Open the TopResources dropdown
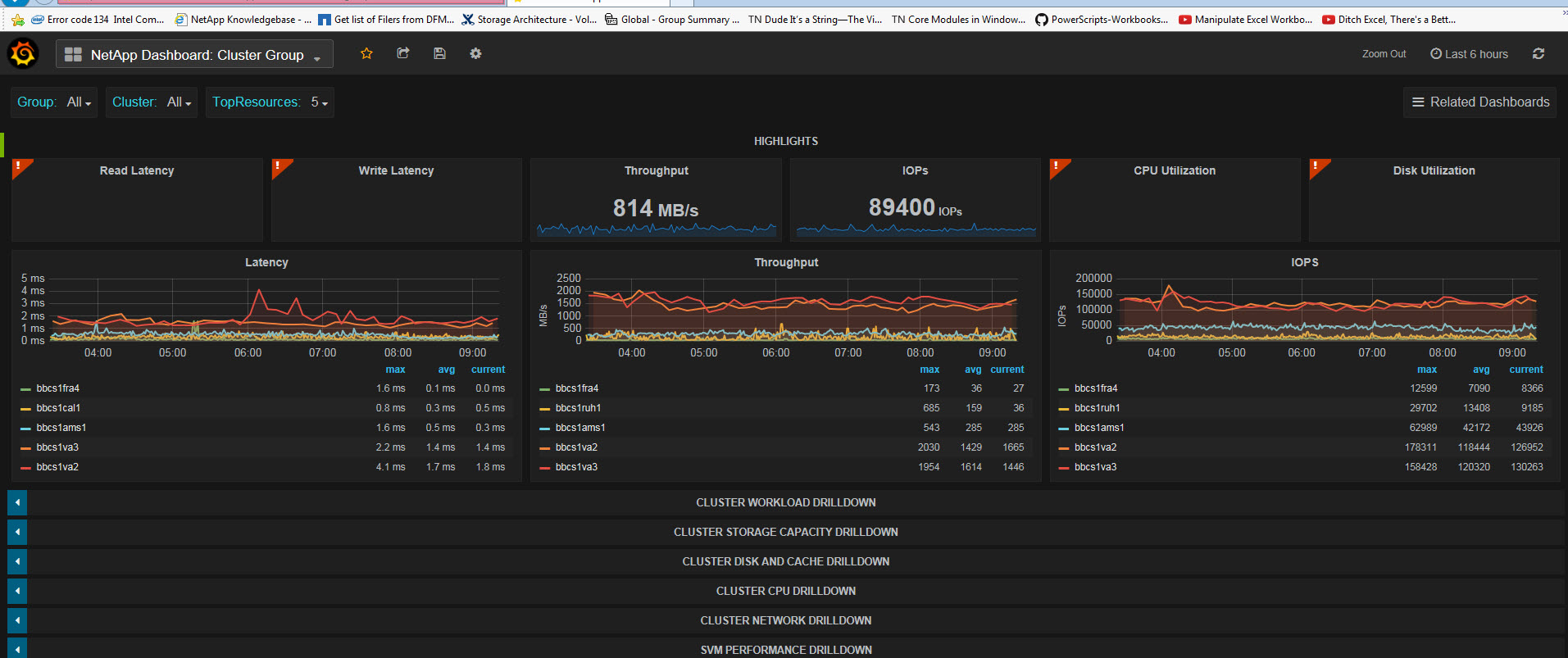 pos(319,102)
